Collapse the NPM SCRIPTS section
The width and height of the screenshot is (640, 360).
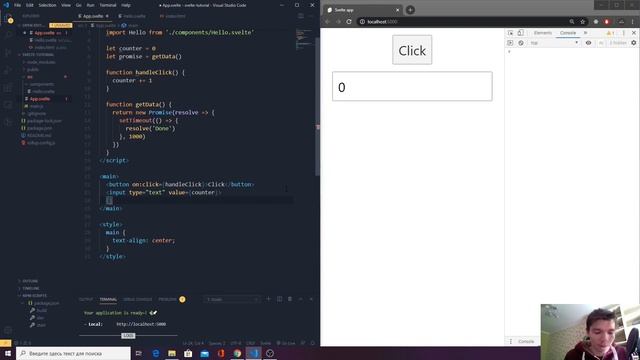(x=34, y=296)
